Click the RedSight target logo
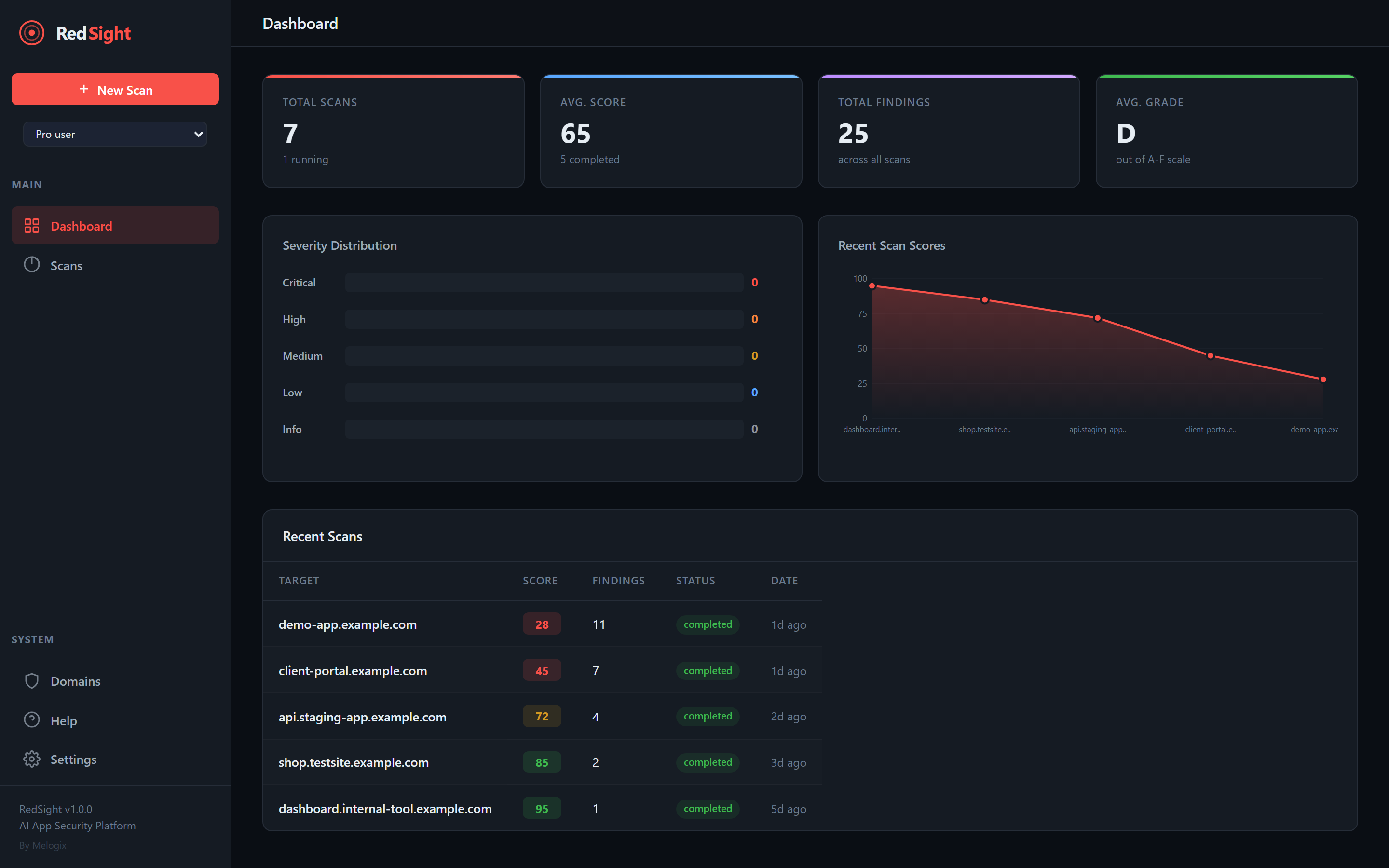Image resolution: width=1389 pixels, height=868 pixels. click(31, 33)
